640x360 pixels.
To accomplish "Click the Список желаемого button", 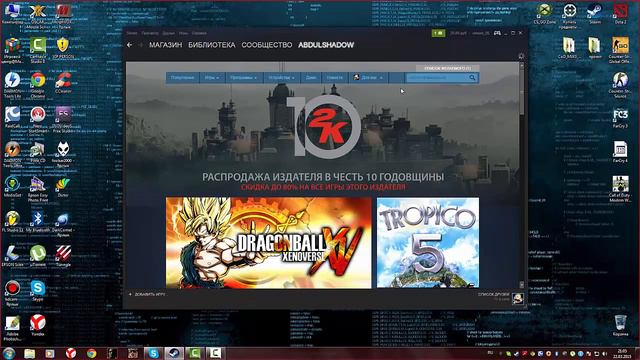I will [x=447, y=68].
